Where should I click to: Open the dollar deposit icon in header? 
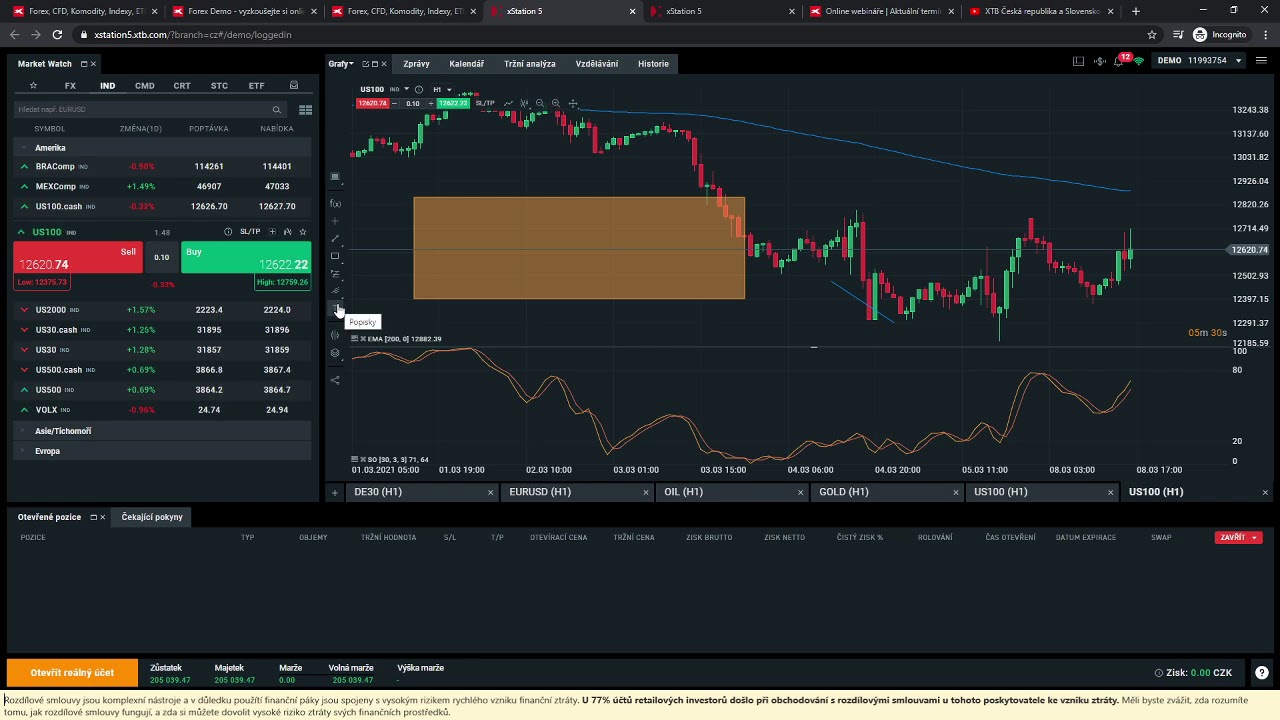[1100, 61]
